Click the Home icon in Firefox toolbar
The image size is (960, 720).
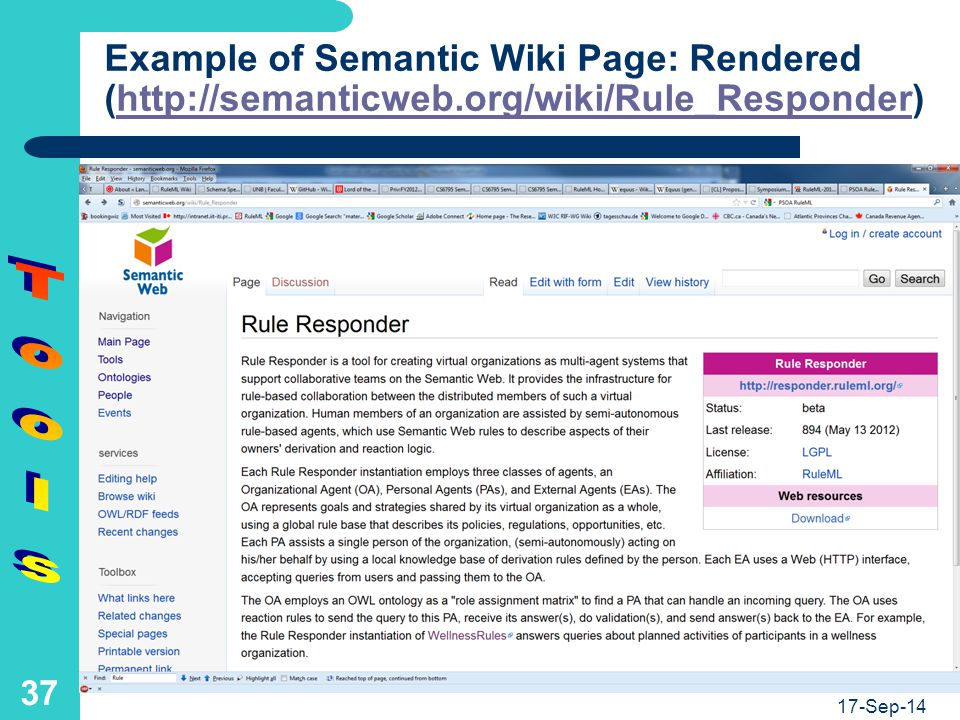(x=952, y=202)
